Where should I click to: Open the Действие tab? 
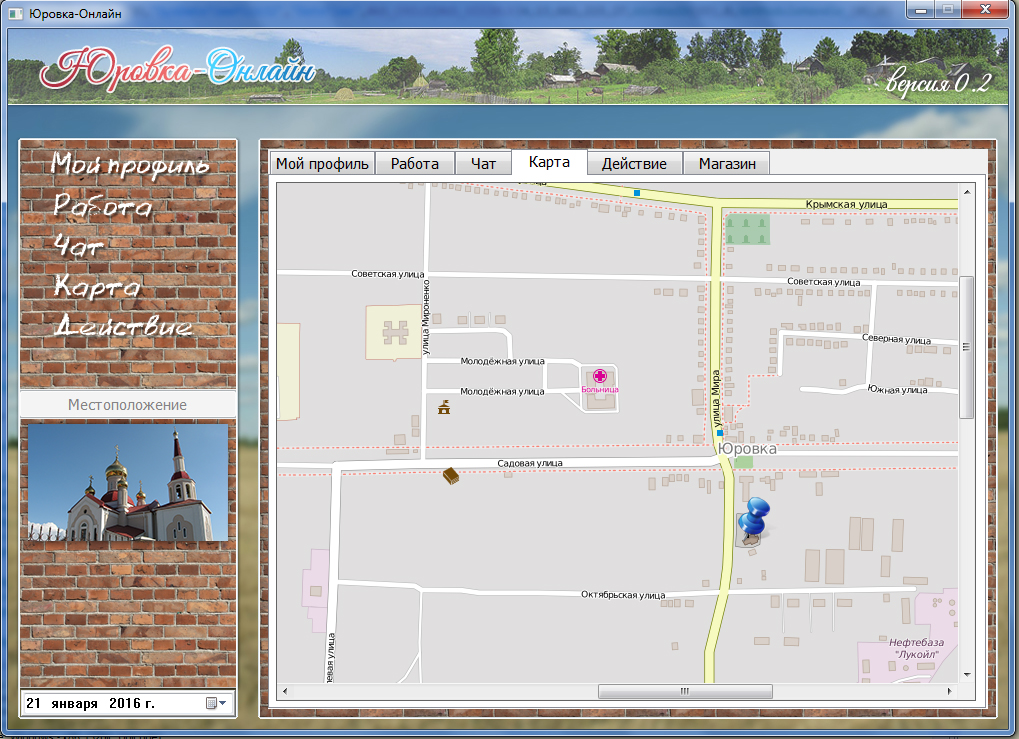[634, 164]
